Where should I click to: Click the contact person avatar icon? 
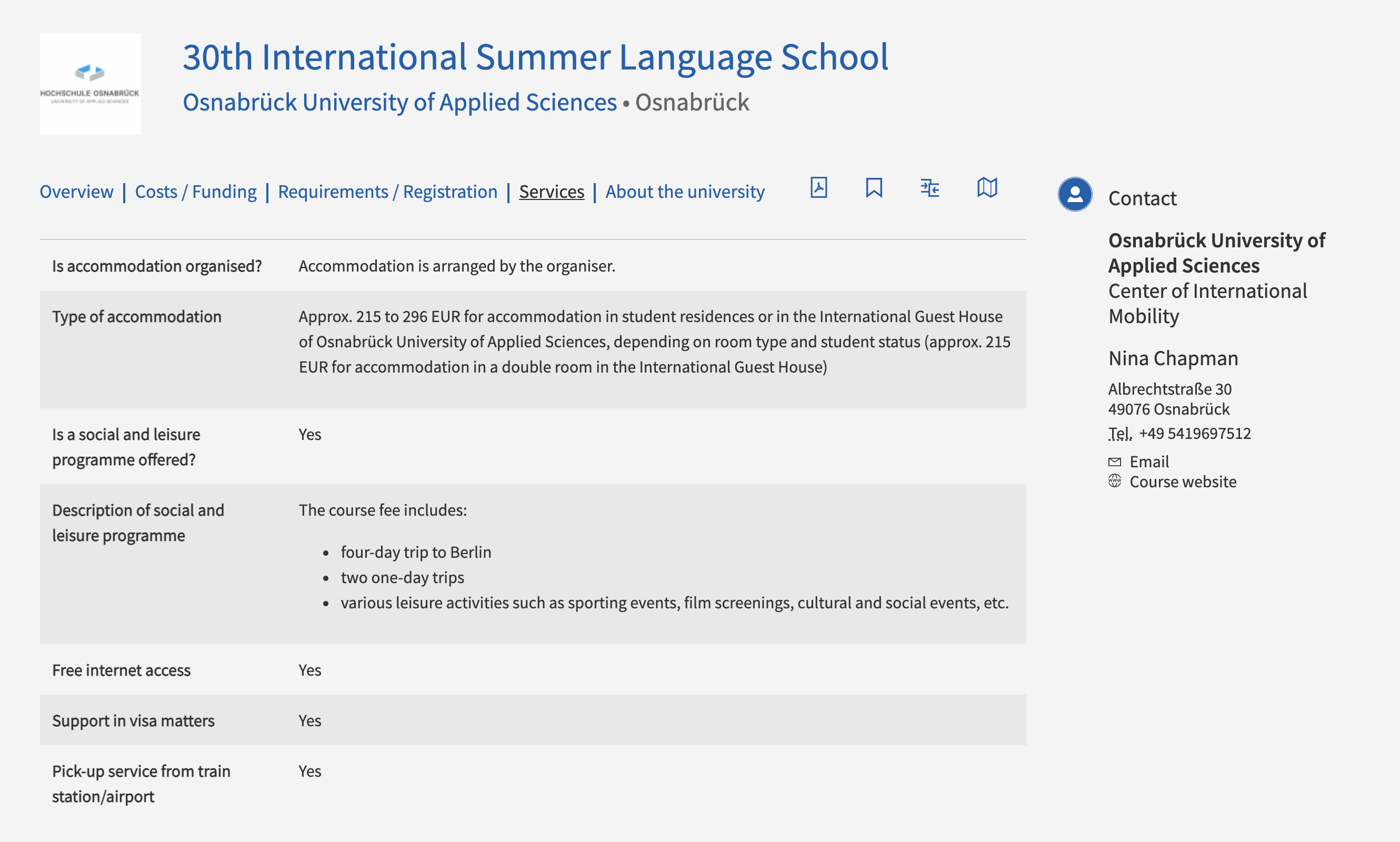point(1076,195)
